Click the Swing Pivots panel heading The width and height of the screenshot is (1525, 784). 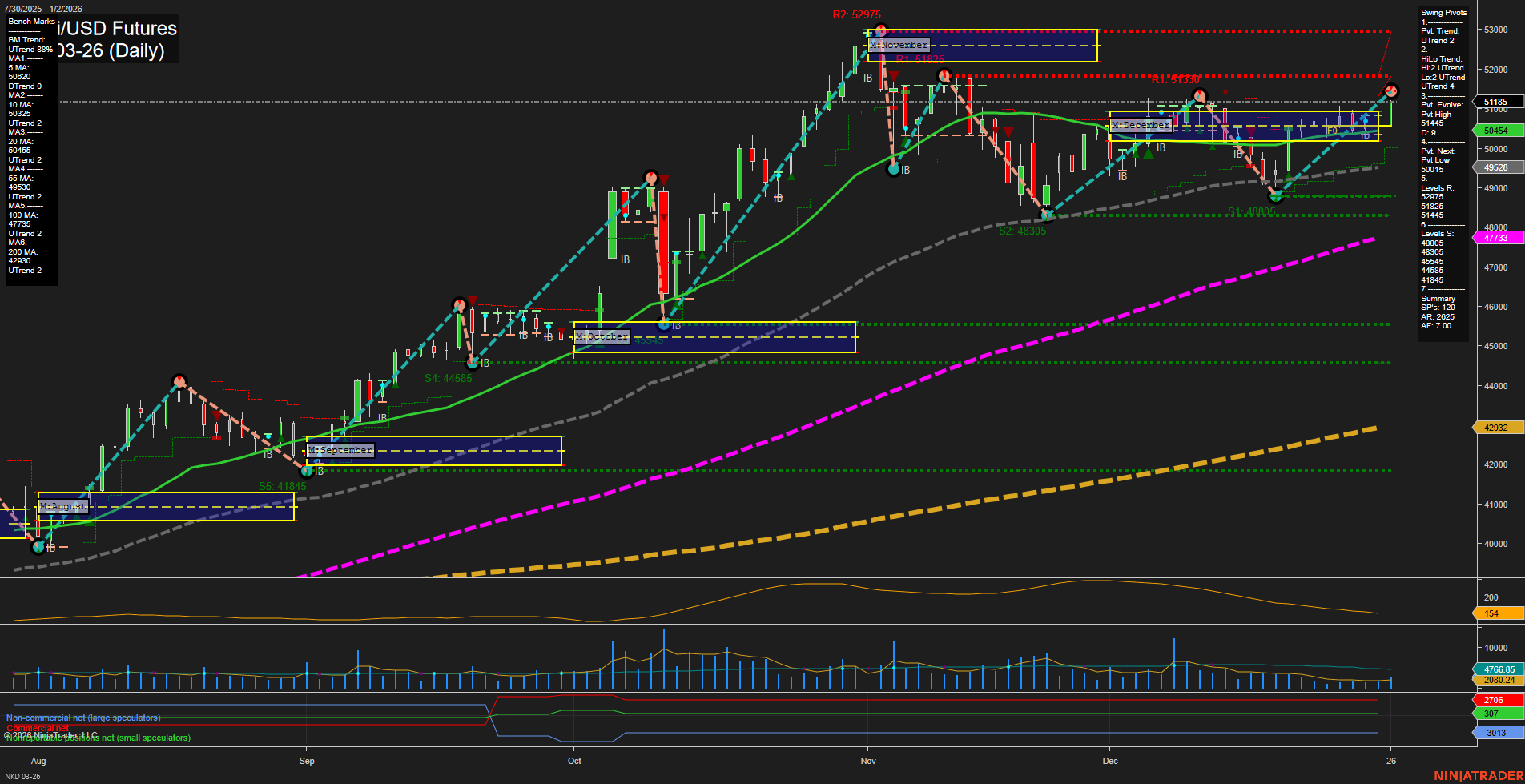(x=1443, y=13)
